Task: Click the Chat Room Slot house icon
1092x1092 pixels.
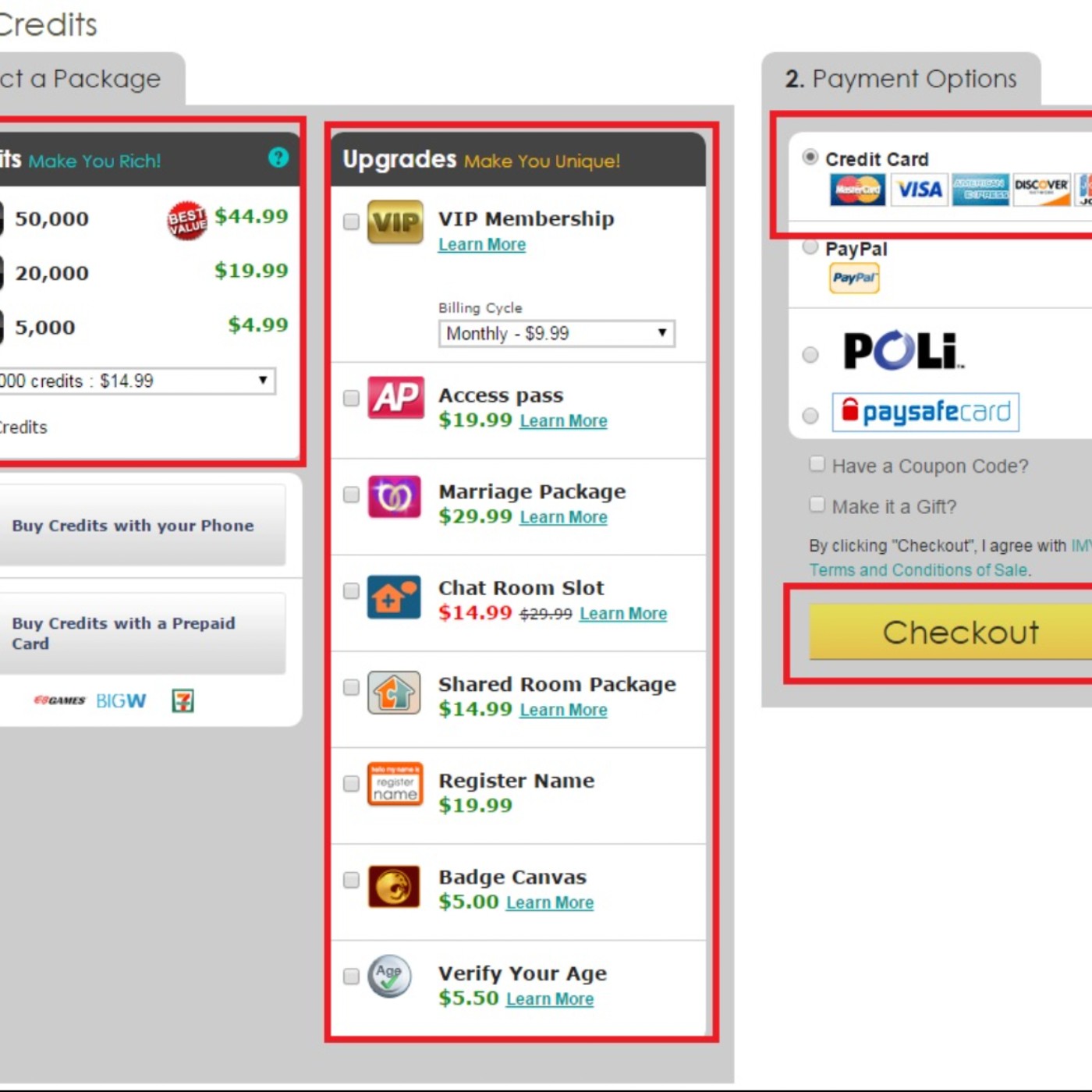Action: 394,597
